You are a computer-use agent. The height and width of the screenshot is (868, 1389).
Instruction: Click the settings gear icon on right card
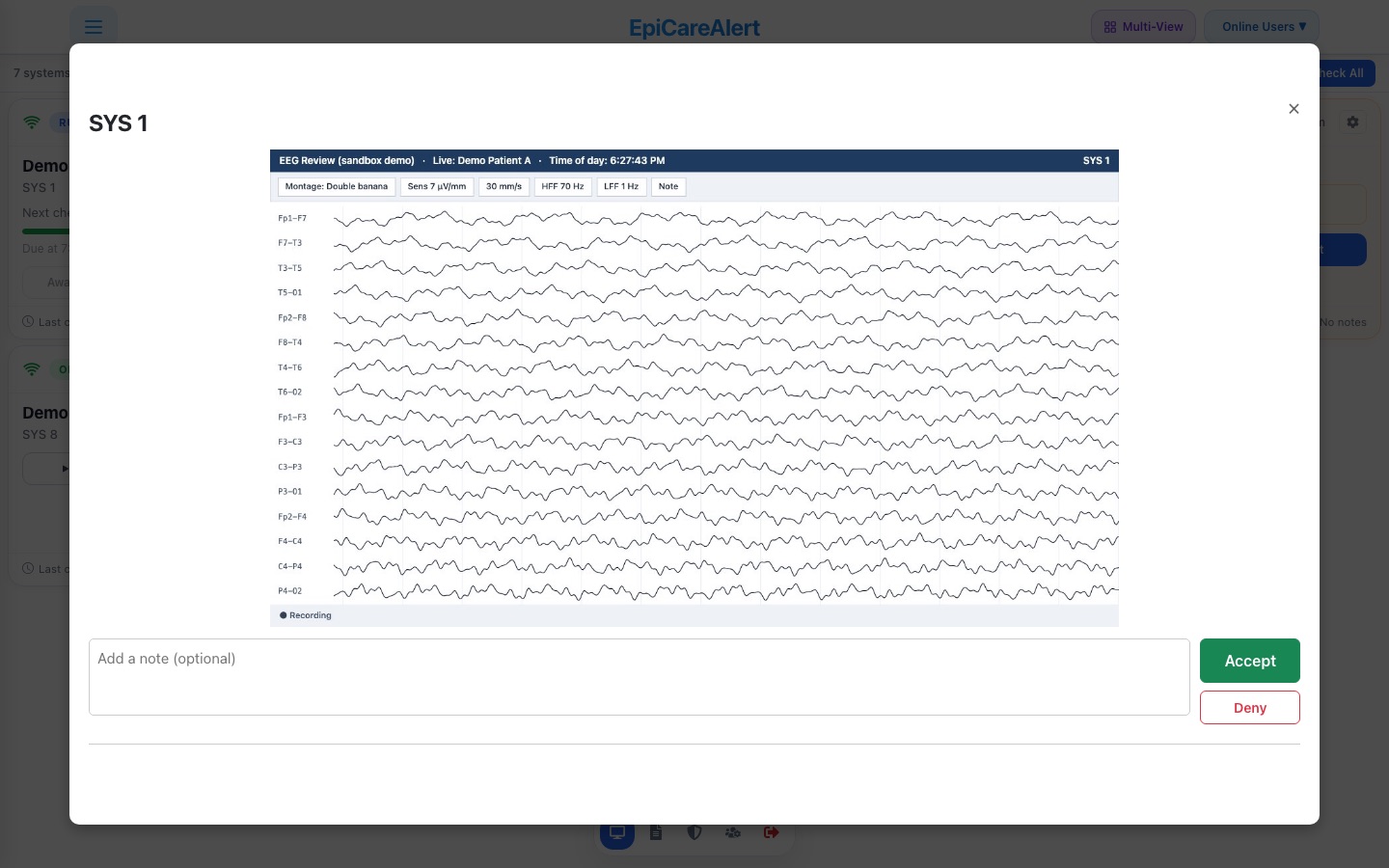[x=1352, y=122]
